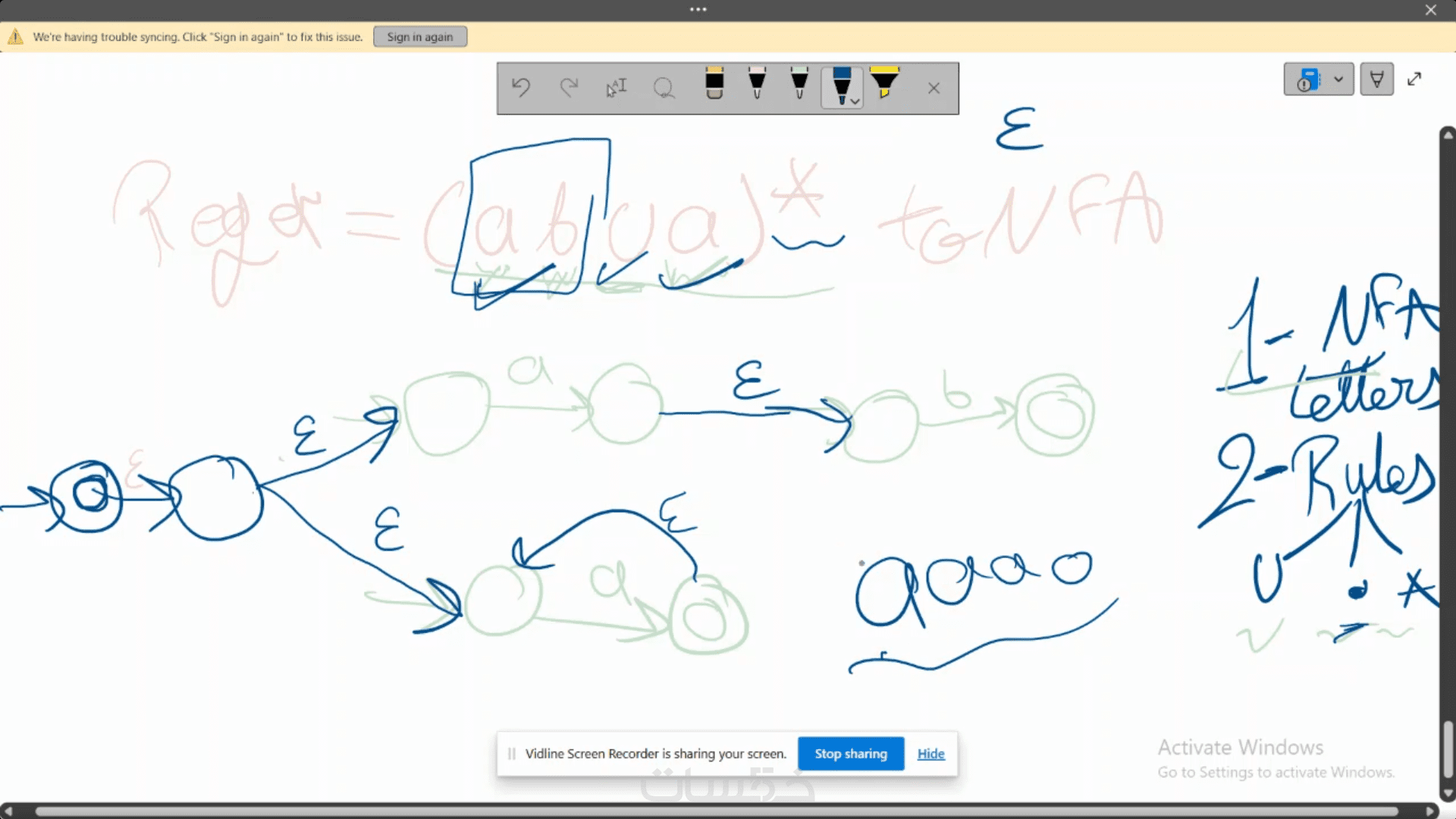Expand the notebook sync status dropdown
Screen dimensions: 1456x819
tap(1338, 79)
